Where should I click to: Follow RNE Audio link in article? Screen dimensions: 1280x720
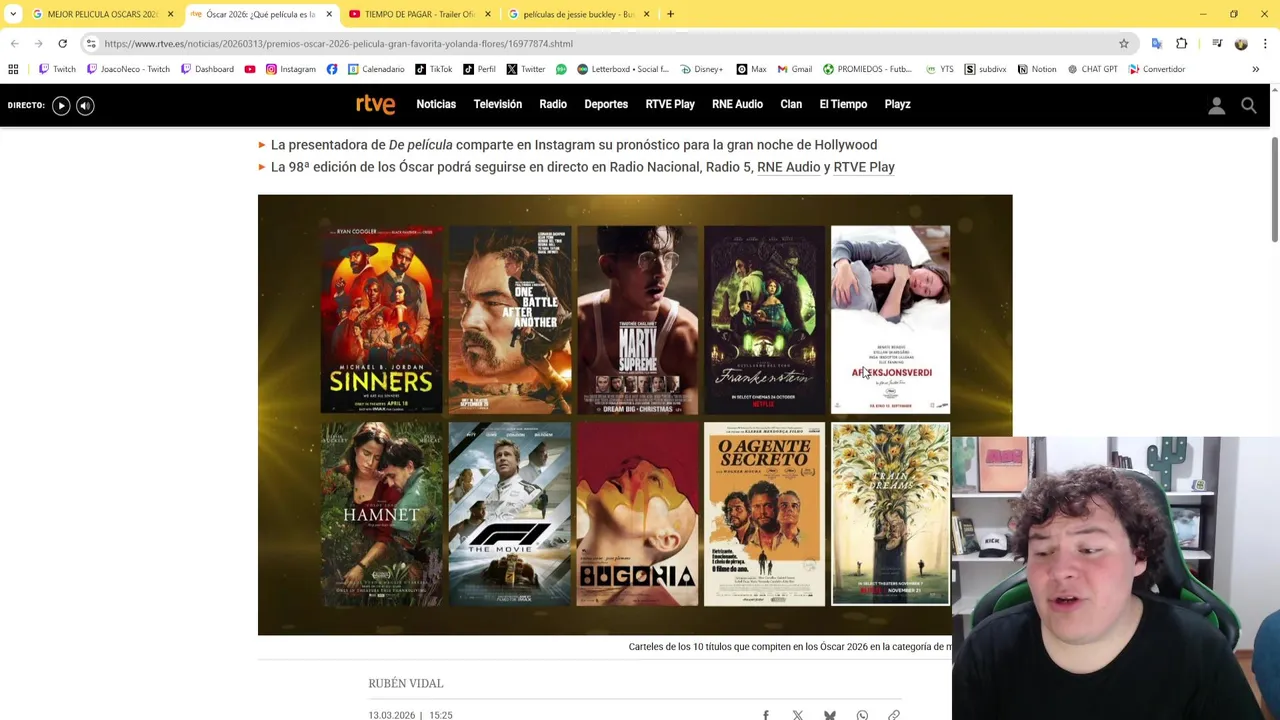point(788,167)
